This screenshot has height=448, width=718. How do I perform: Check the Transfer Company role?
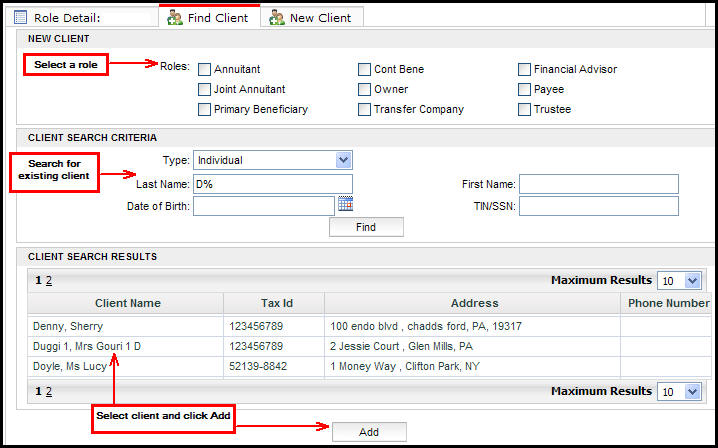click(x=364, y=109)
